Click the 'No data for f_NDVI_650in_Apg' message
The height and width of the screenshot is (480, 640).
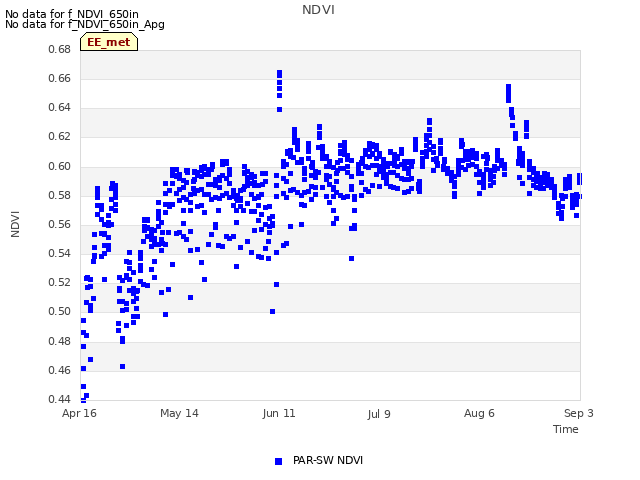tap(85, 24)
